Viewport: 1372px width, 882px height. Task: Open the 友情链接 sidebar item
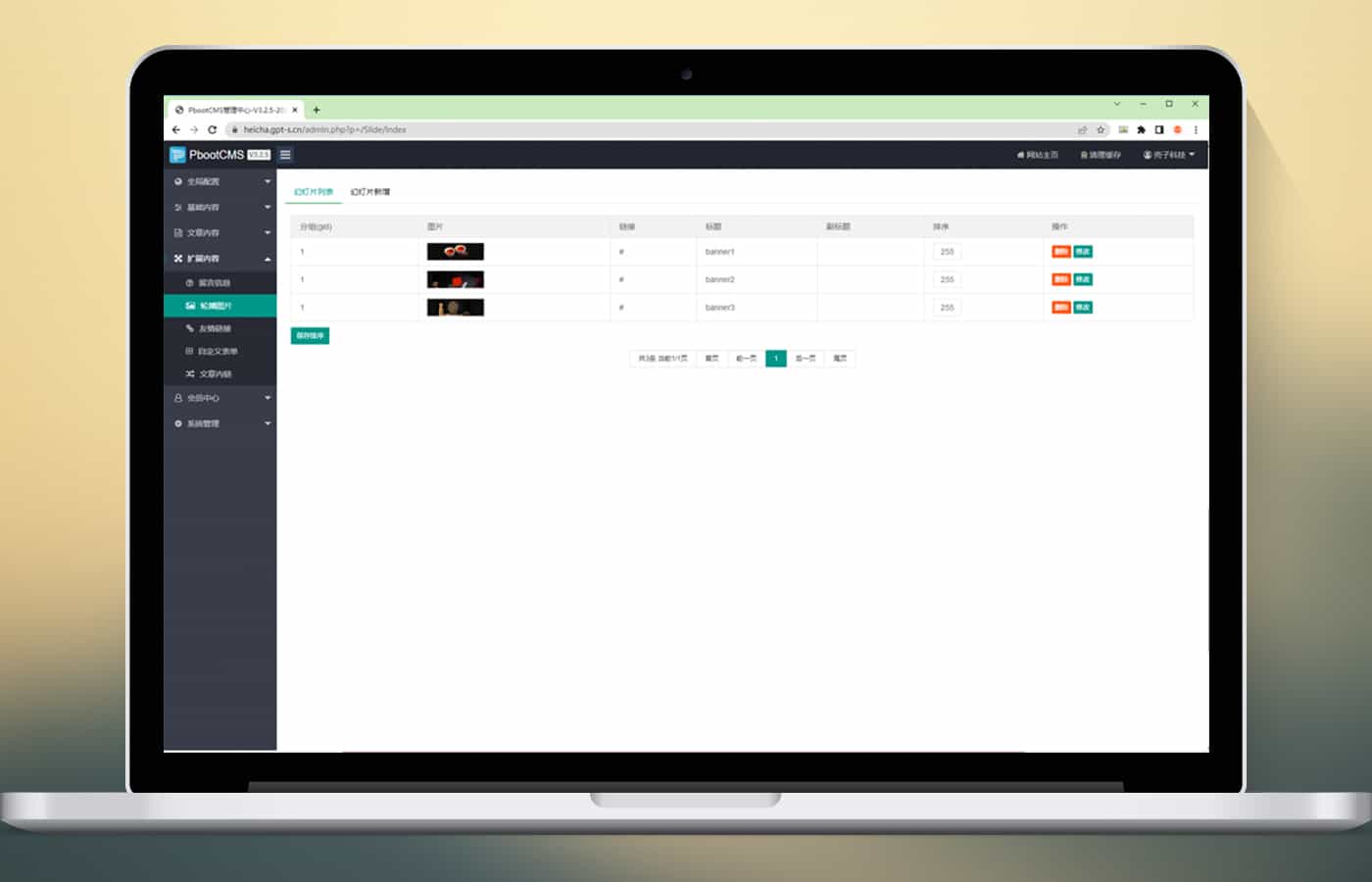coord(220,328)
